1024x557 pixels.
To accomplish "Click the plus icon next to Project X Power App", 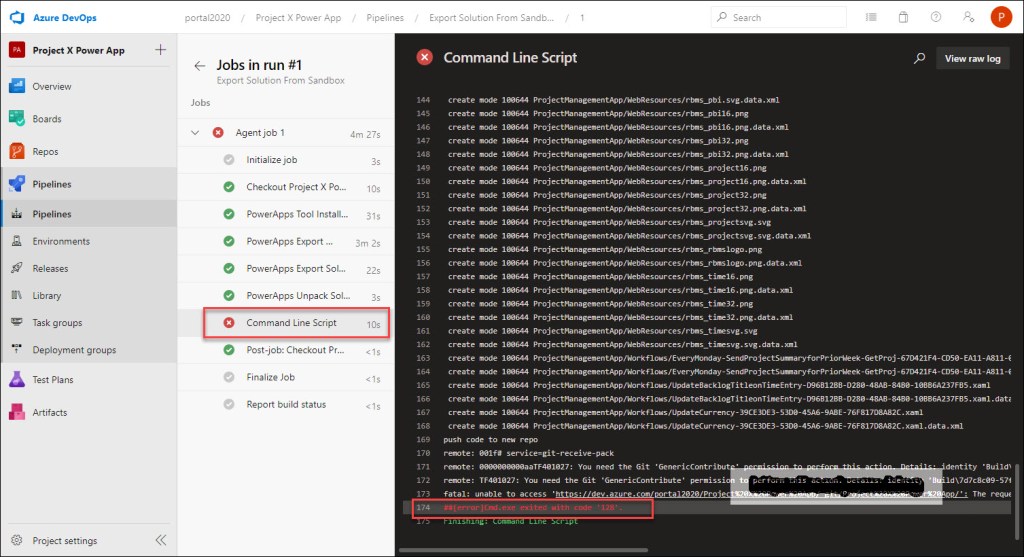I will tap(161, 50).
